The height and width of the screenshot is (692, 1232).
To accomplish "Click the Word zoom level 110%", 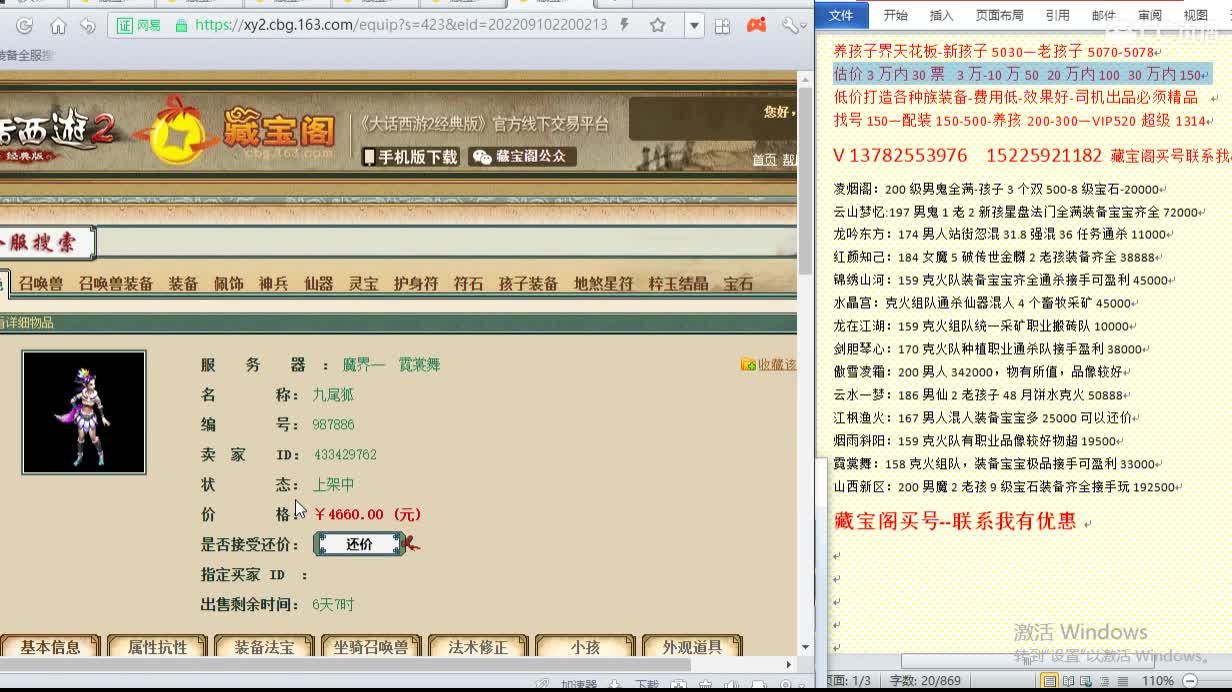I will point(1157,681).
